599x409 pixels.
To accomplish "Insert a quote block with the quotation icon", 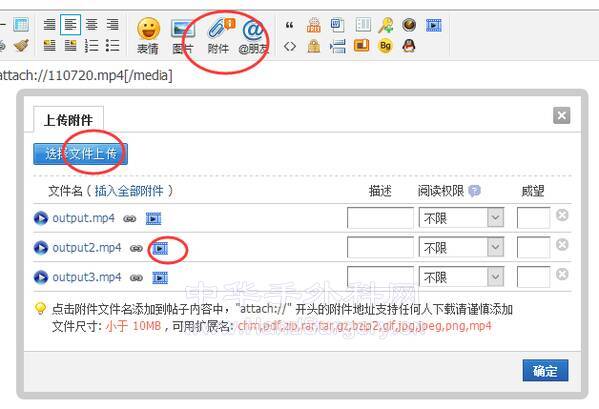I will click(290, 25).
